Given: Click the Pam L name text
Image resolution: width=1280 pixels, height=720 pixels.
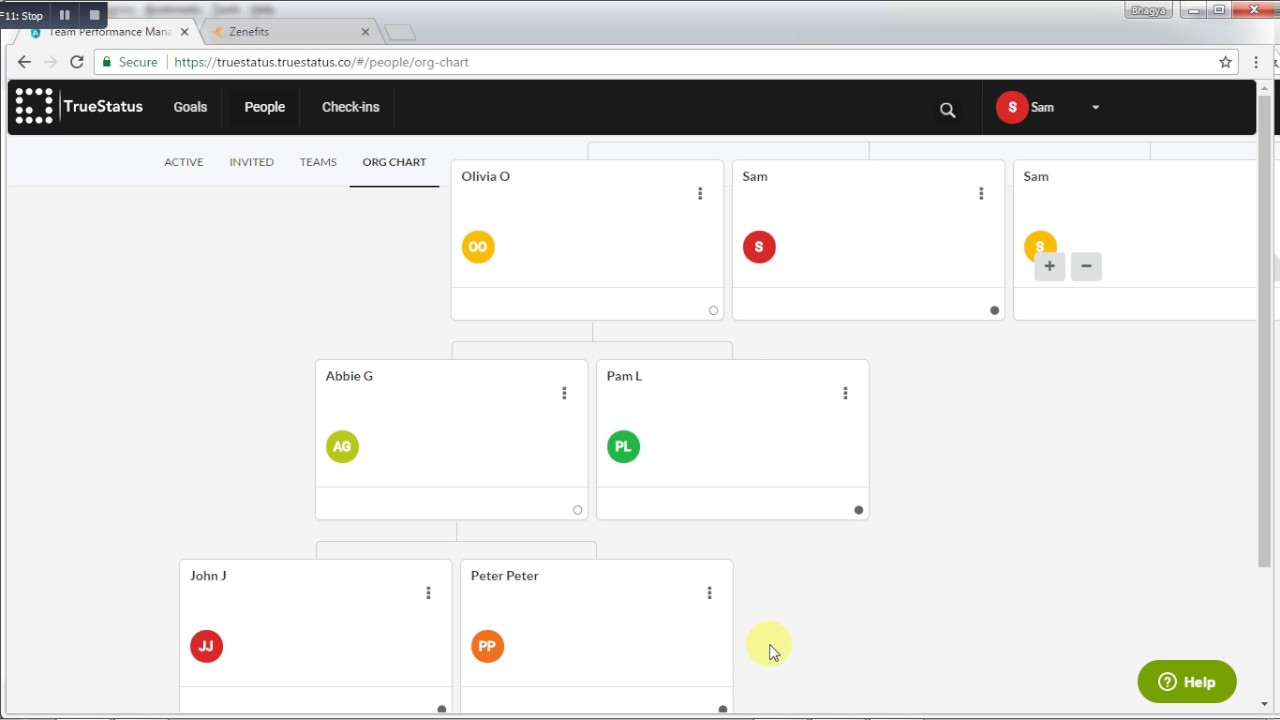Looking at the screenshot, I should click(x=624, y=376).
